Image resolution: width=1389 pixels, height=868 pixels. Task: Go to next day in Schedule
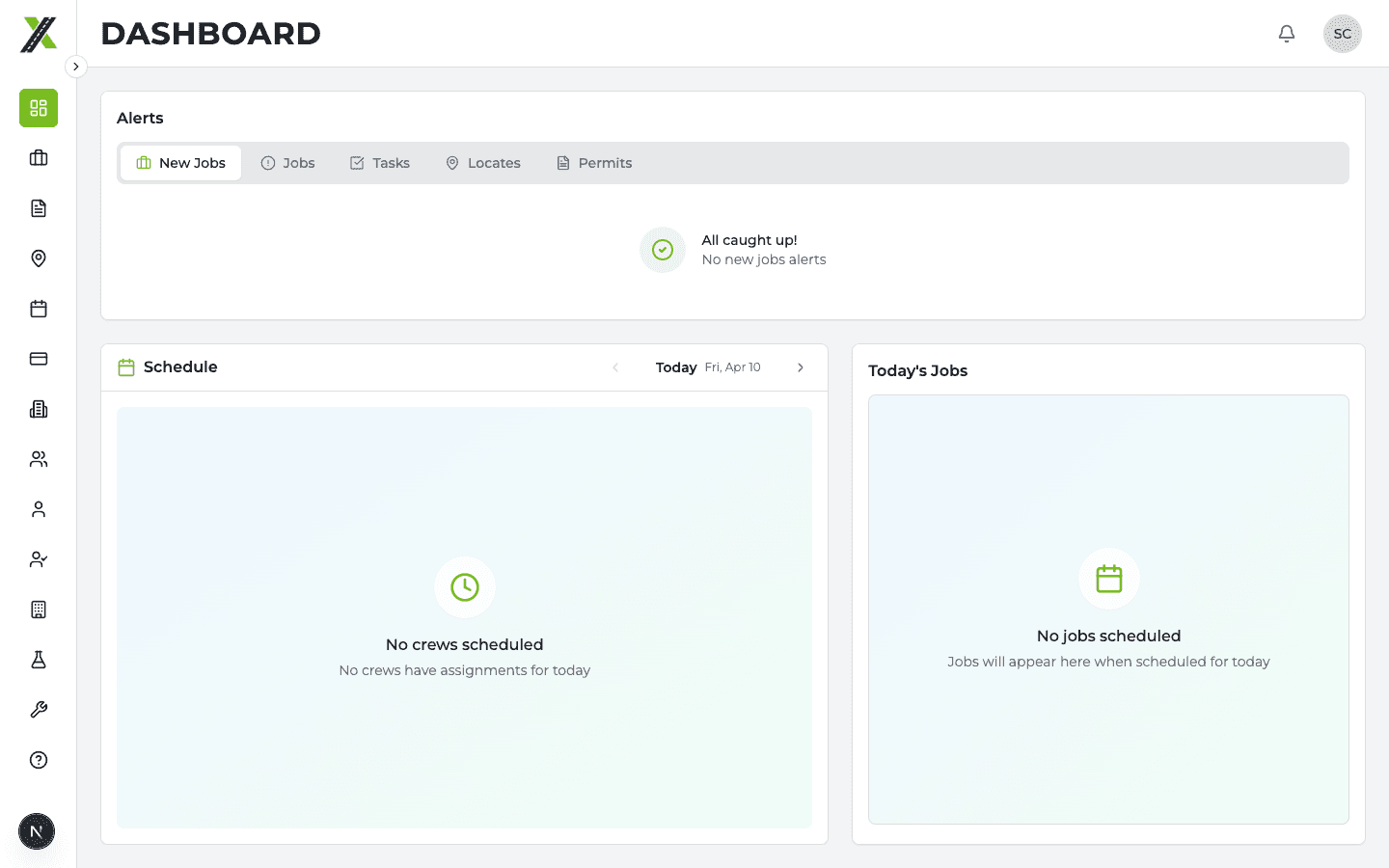click(801, 367)
